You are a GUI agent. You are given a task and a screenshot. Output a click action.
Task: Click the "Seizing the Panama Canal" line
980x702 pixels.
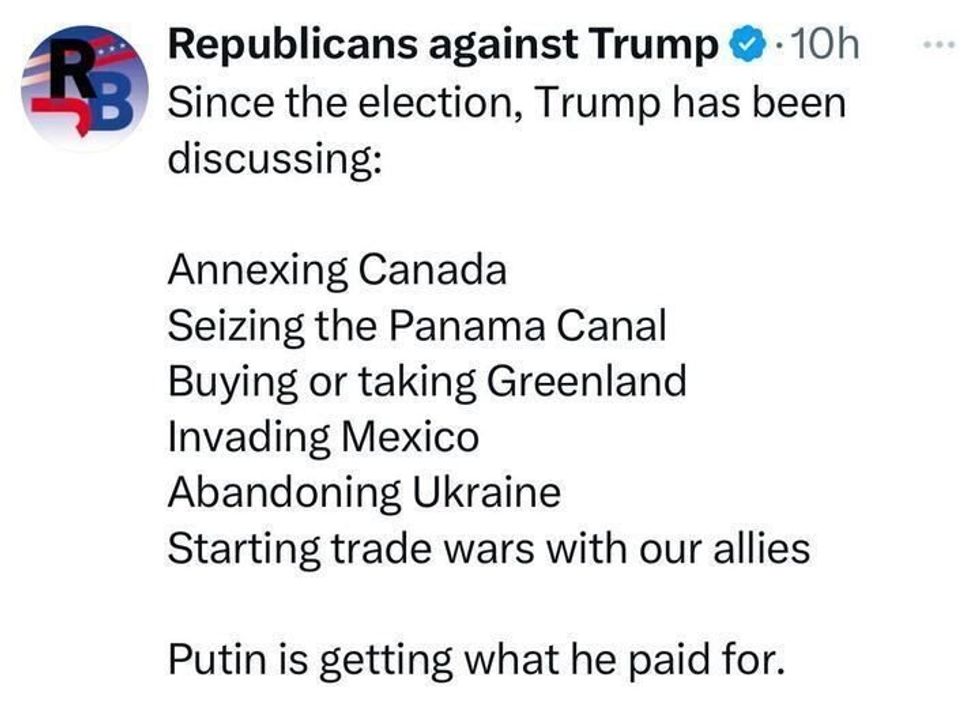pyautogui.click(x=416, y=326)
